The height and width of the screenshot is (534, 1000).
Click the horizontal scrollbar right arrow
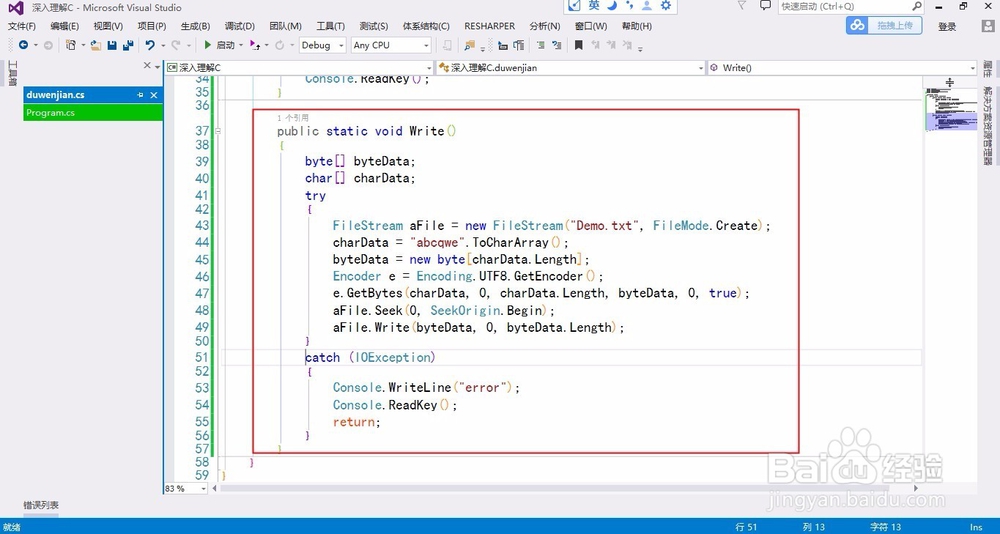pyautogui.click(x=916, y=488)
